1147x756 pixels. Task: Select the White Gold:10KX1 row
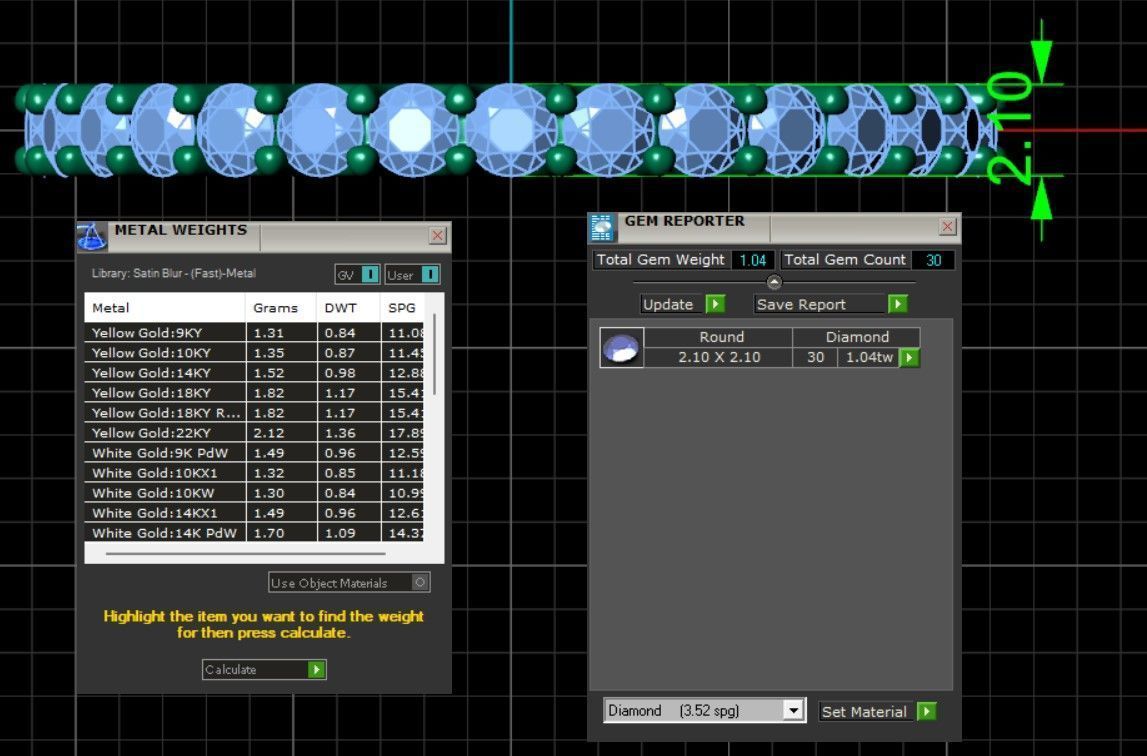[x=254, y=473]
